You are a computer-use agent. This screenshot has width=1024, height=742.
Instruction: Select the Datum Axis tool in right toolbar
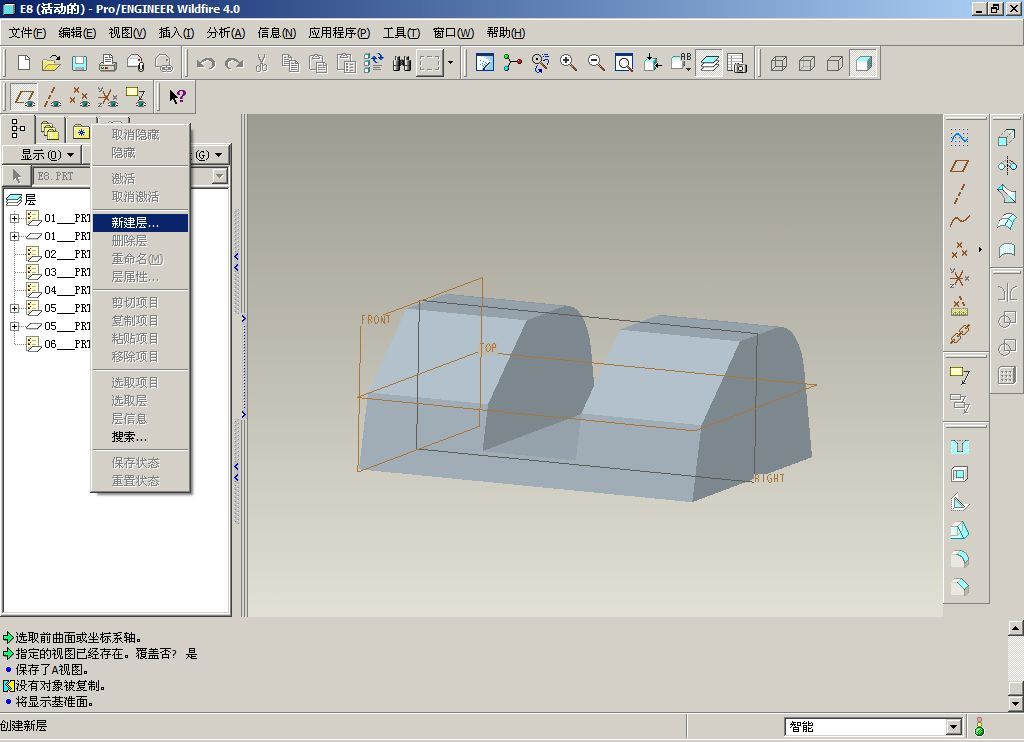[x=959, y=193]
